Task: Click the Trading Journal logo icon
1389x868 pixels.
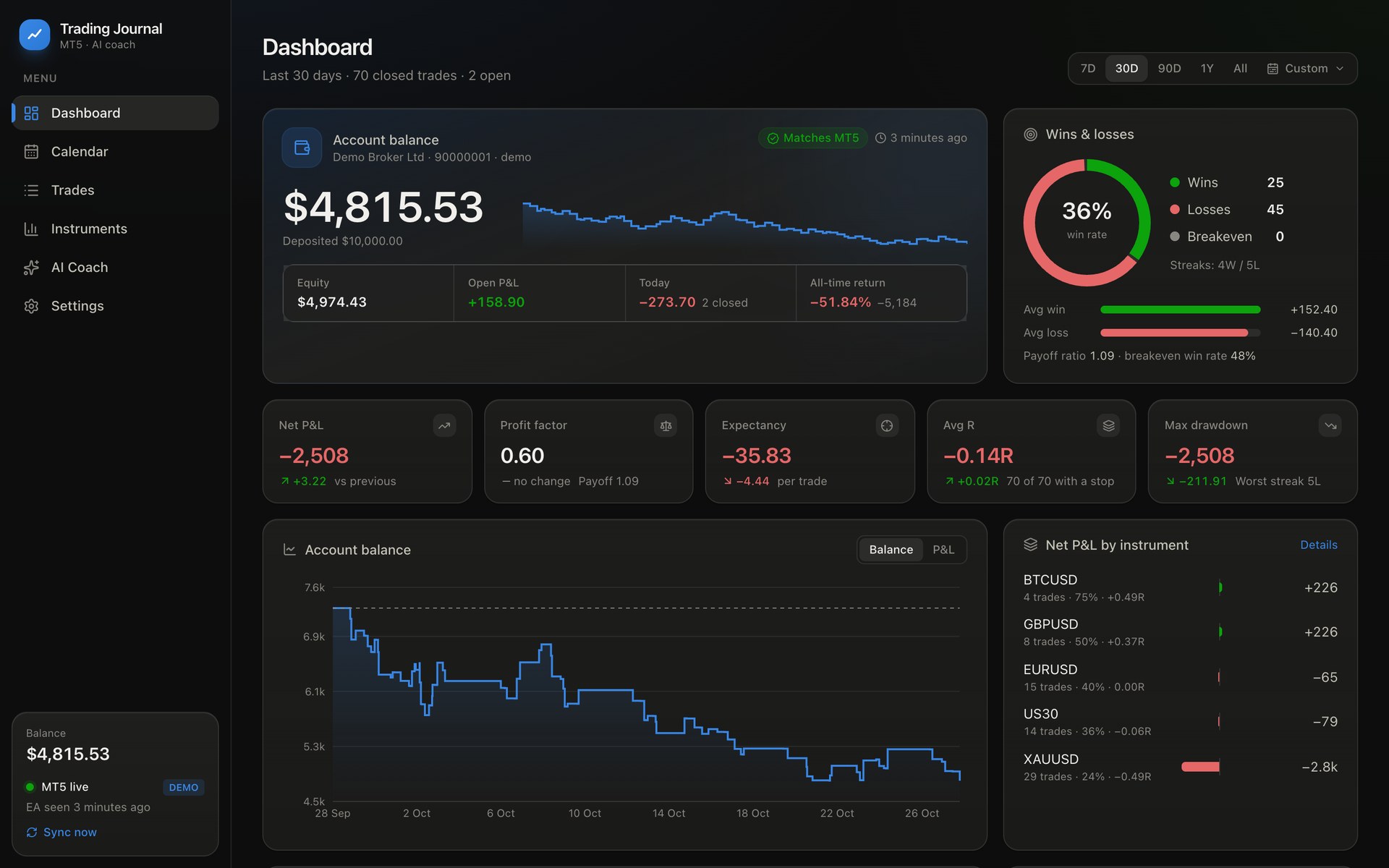Action: click(x=35, y=35)
